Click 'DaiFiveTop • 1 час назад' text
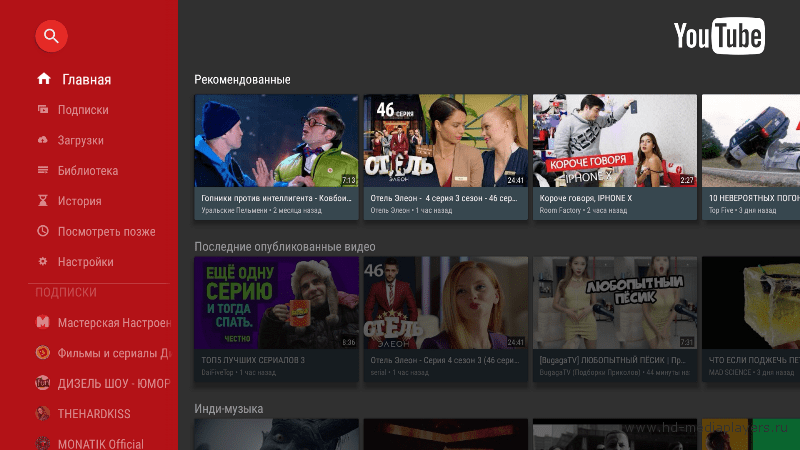 pyautogui.click(x=238, y=372)
